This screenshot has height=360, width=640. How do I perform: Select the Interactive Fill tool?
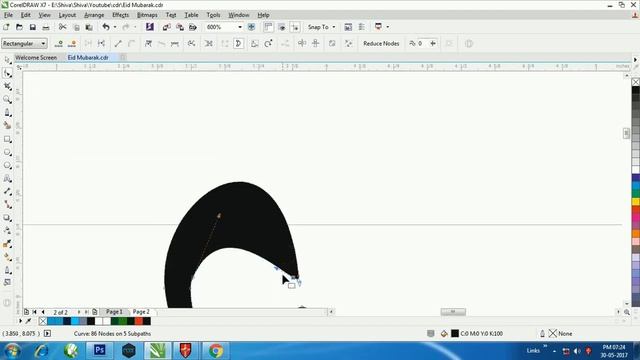point(7,257)
